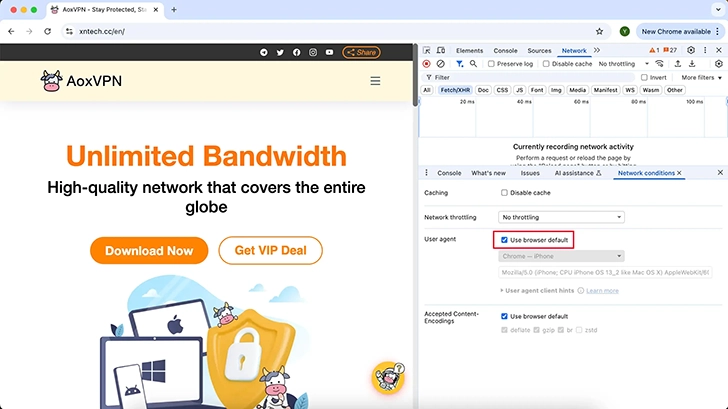
Task: Click the Download Now button
Action: click(x=149, y=251)
